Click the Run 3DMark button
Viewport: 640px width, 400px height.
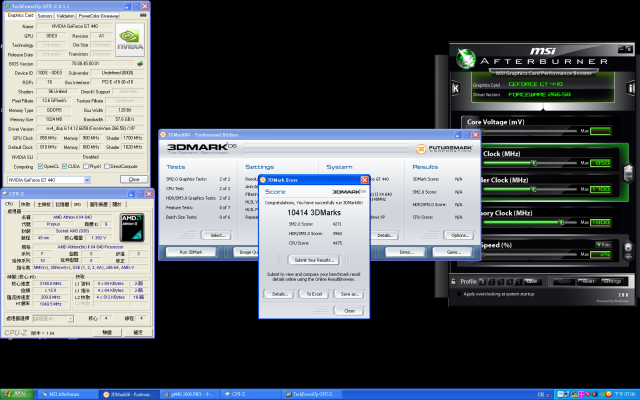(191, 252)
